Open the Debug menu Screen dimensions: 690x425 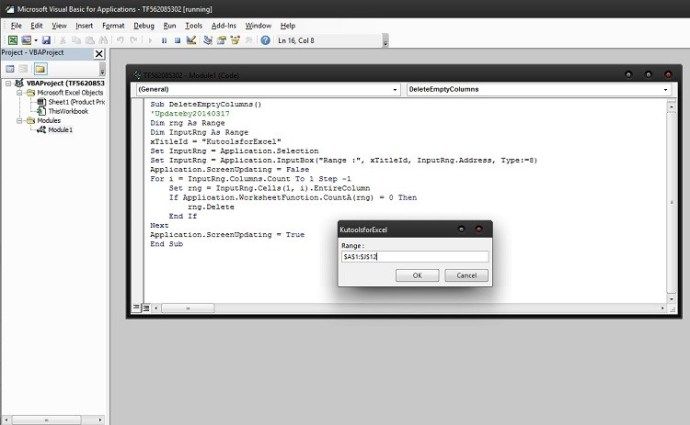pyautogui.click(x=144, y=25)
